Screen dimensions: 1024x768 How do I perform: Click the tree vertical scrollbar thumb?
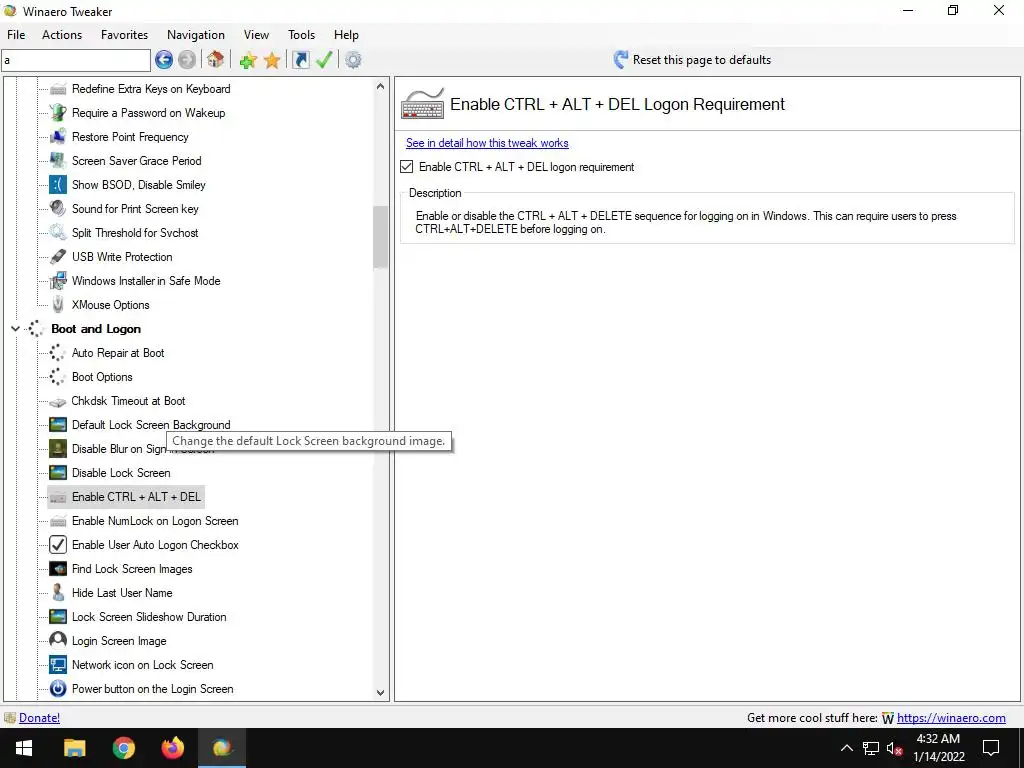[x=381, y=237]
